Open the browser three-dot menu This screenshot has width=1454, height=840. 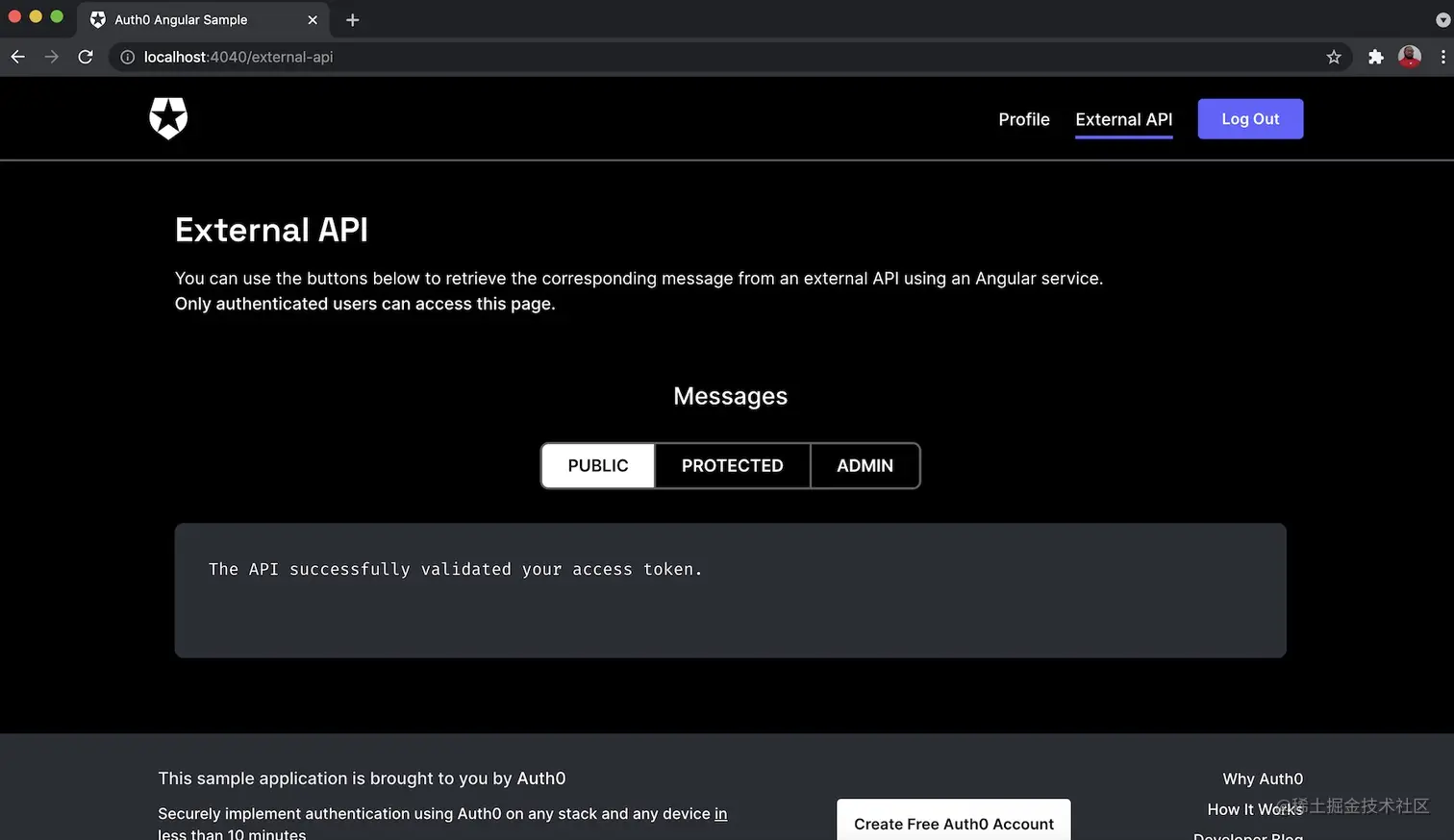coord(1443,57)
